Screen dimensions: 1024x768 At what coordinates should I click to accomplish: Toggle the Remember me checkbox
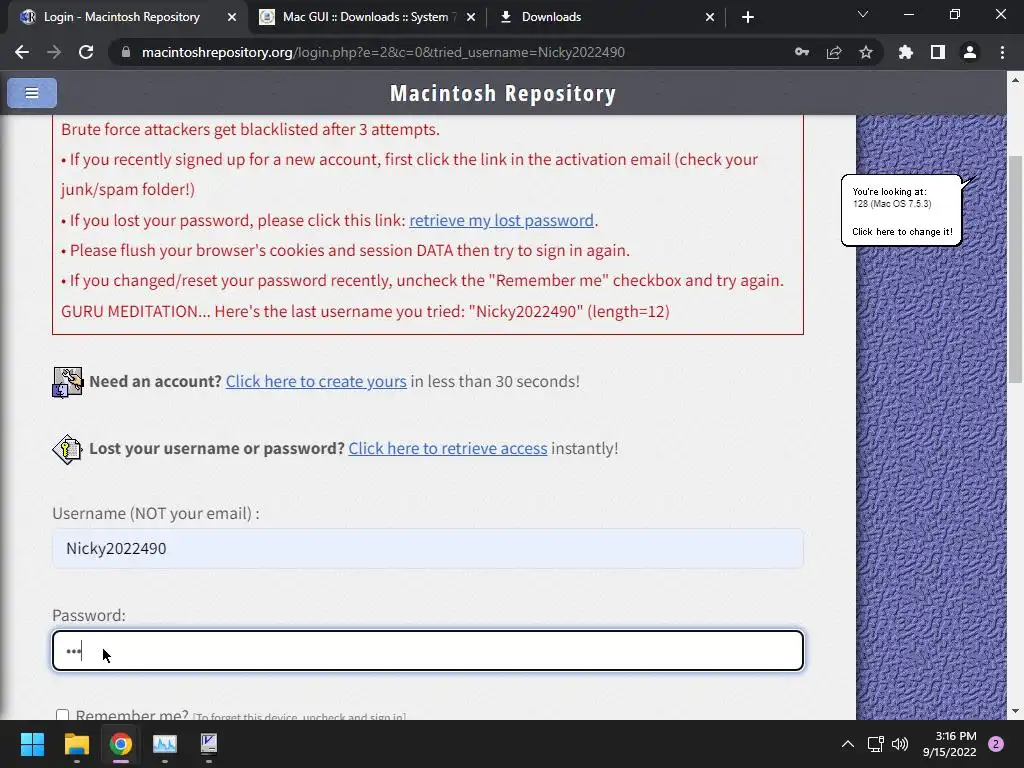(x=62, y=715)
